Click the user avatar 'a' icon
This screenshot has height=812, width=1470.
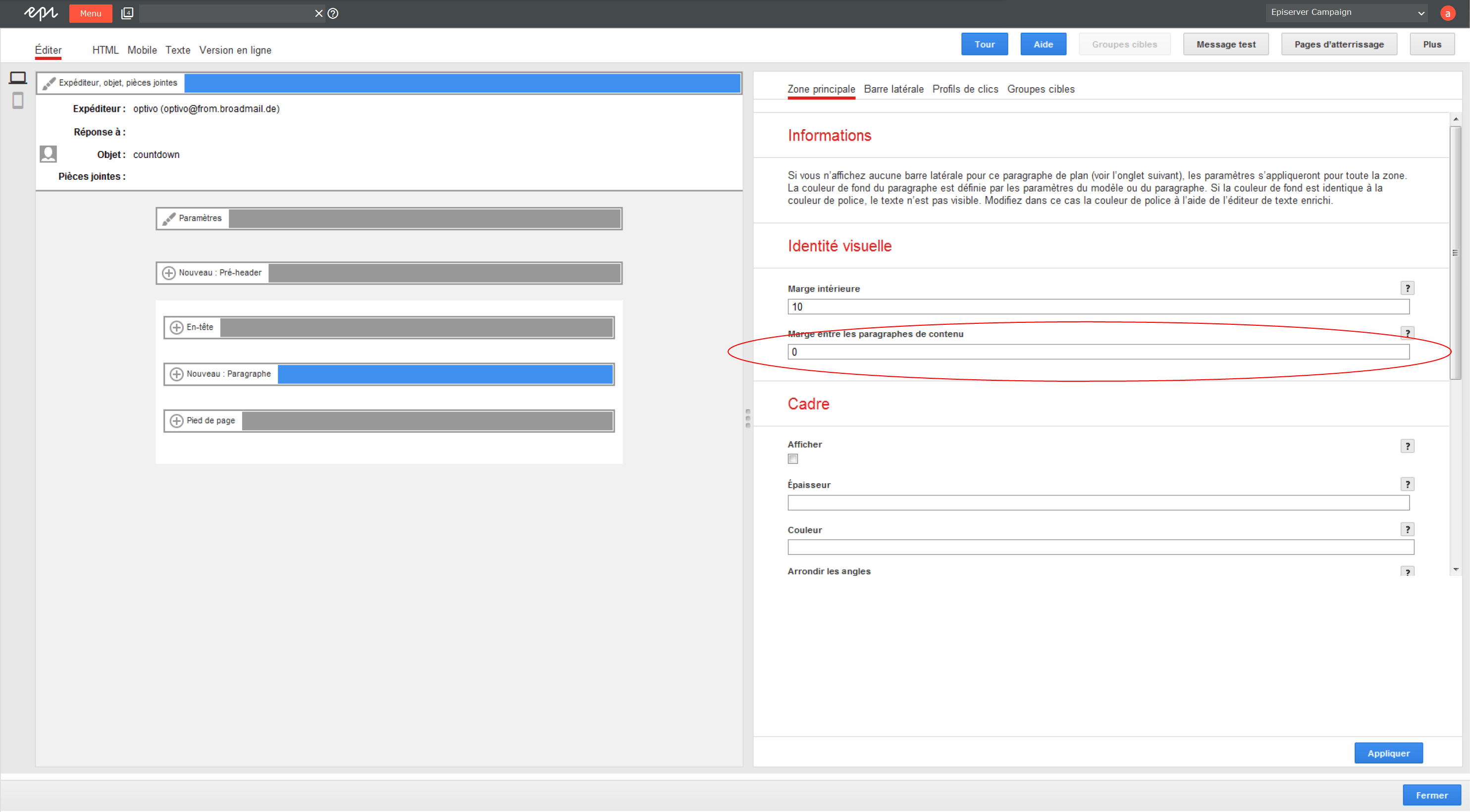click(1448, 13)
